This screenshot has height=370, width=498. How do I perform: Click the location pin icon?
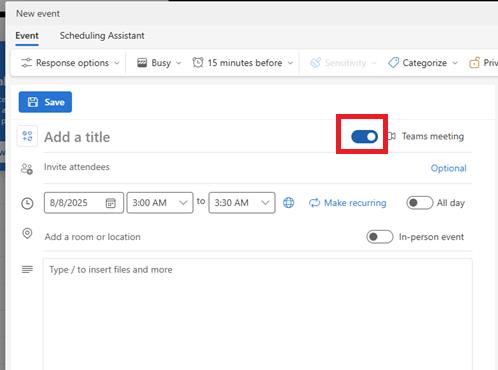tap(27, 233)
